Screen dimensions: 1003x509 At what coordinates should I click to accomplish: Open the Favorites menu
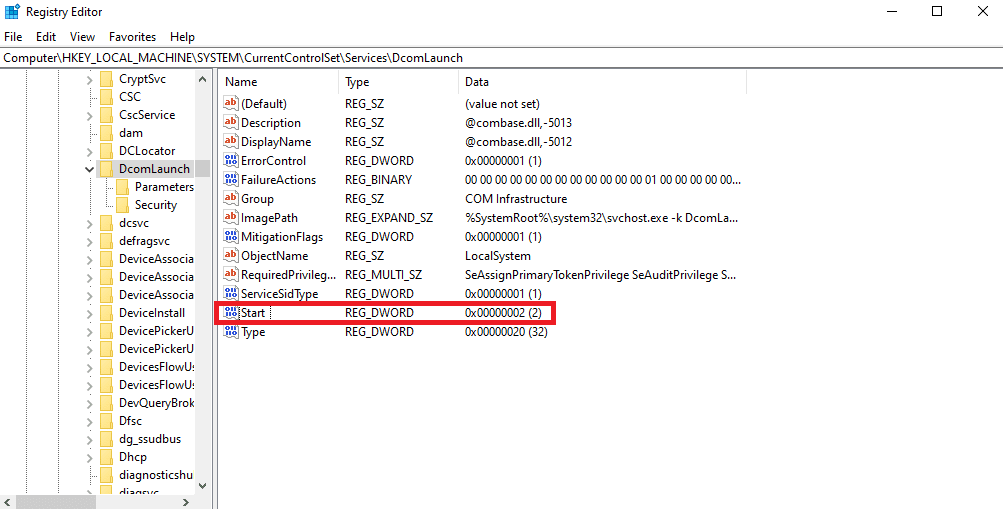132,37
